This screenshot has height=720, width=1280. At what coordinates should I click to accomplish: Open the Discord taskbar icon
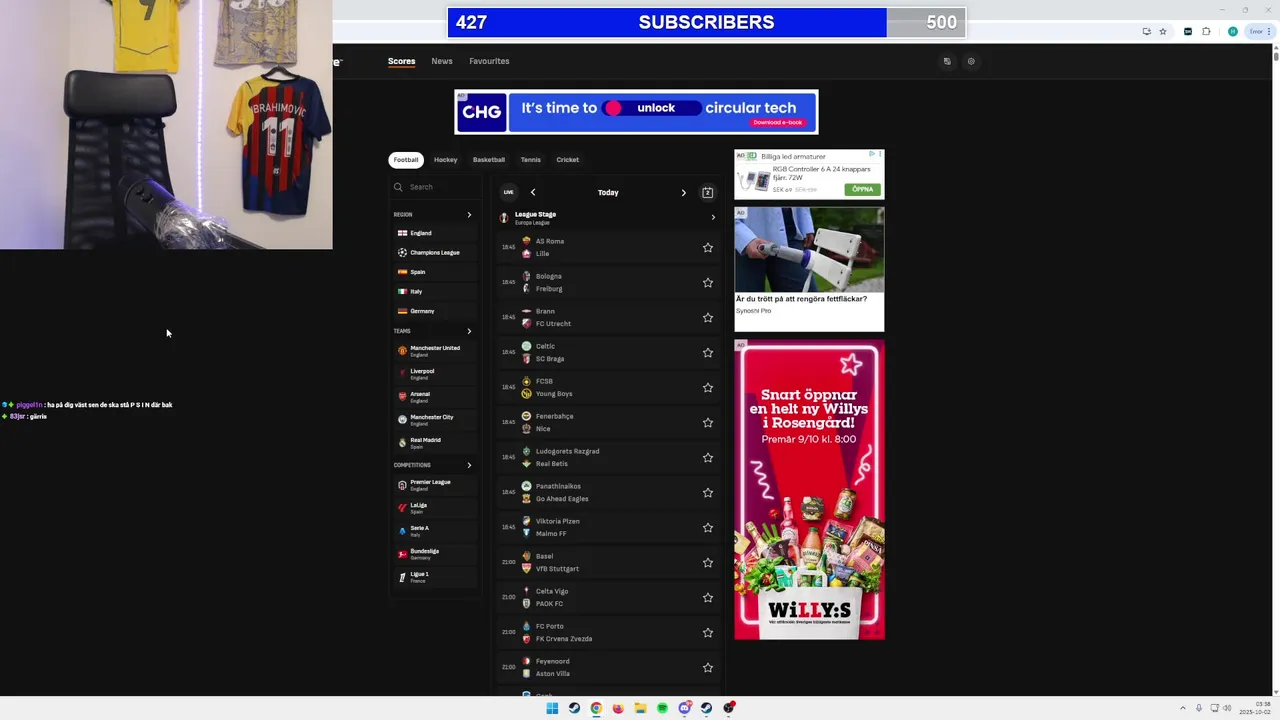pos(684,708)
